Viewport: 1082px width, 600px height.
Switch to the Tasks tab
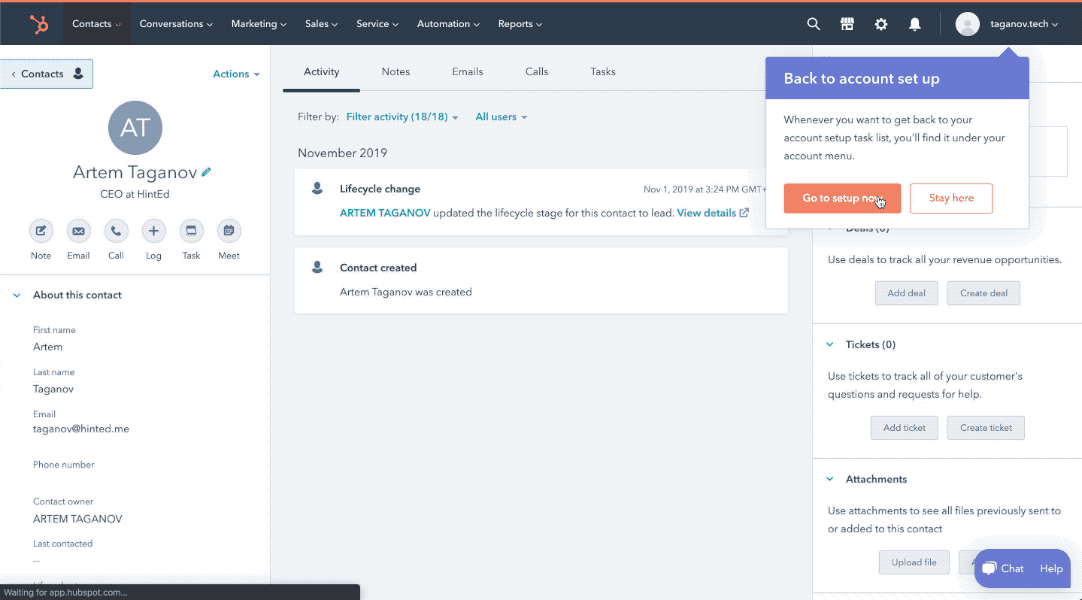click(x=603, y=72)
